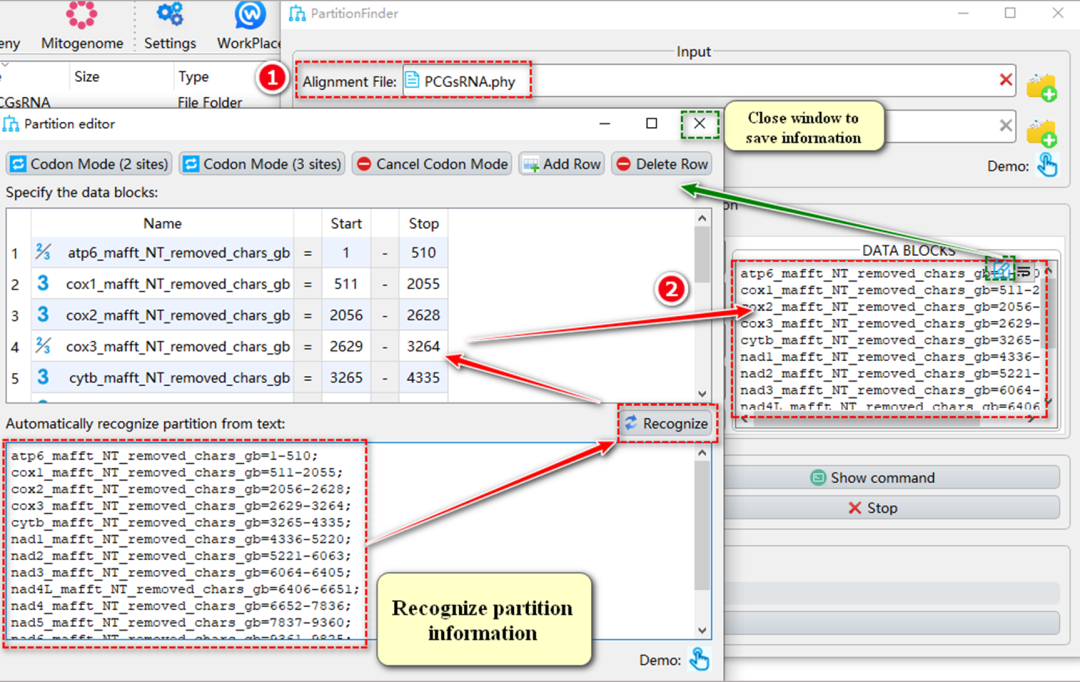
Task: Enable Codon Mode (3 sites)
Action: (262, 164)
